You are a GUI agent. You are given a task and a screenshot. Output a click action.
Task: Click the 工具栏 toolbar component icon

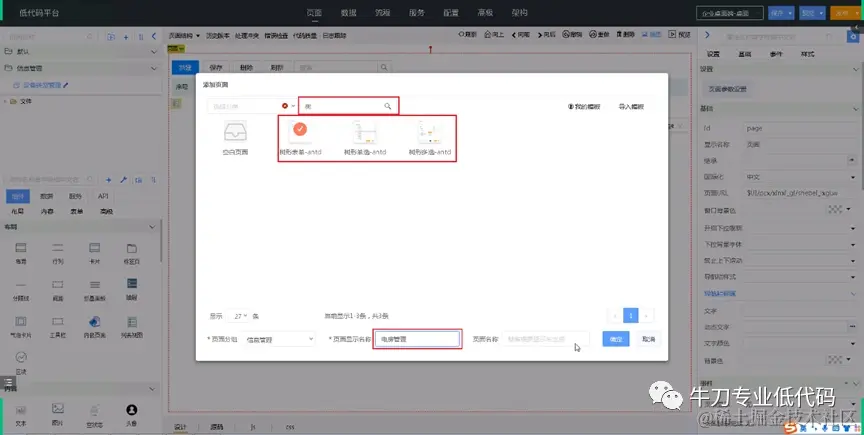point(58,321)
